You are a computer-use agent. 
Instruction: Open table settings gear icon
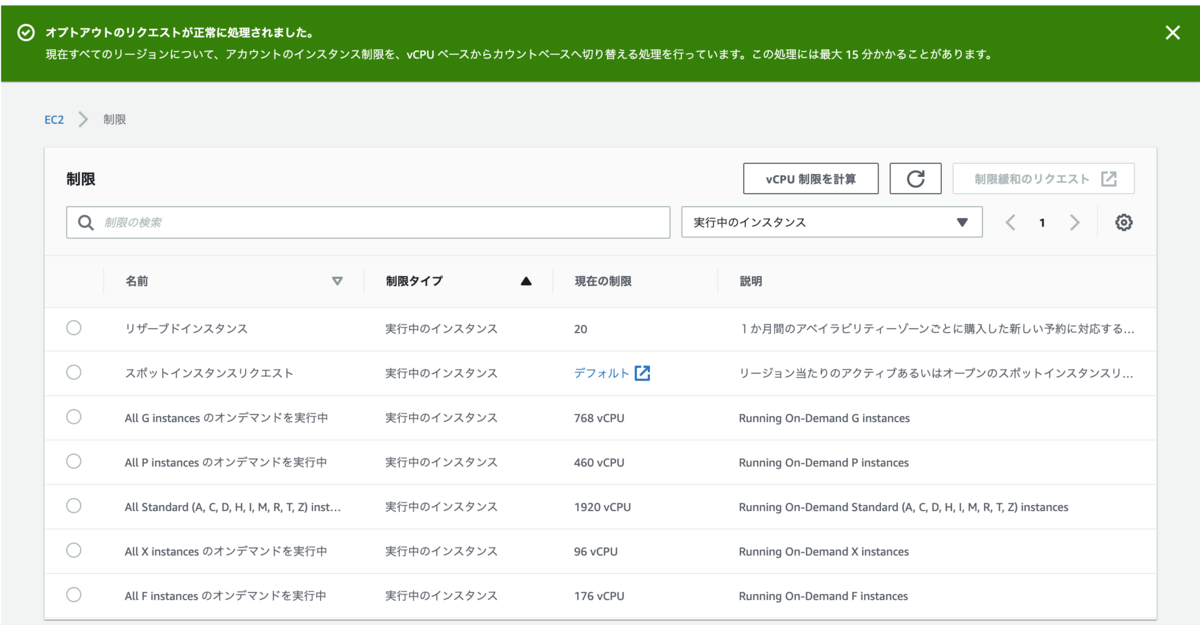pos(1124,223)
